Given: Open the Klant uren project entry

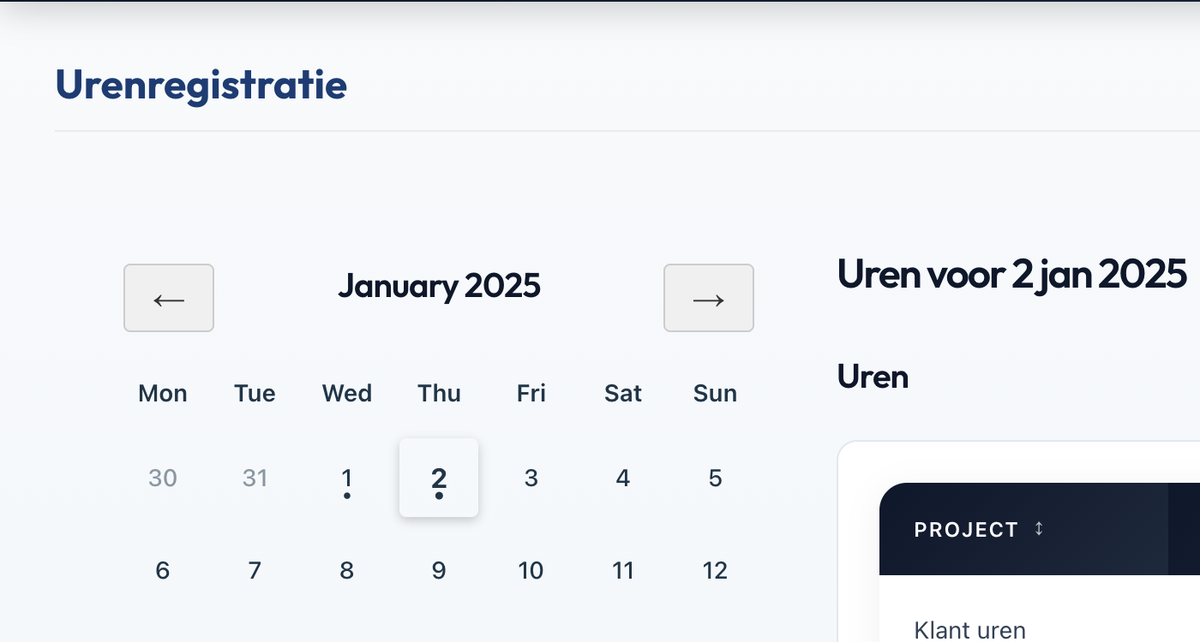Looking at the screenshot, I should click(x=969, y=630).
